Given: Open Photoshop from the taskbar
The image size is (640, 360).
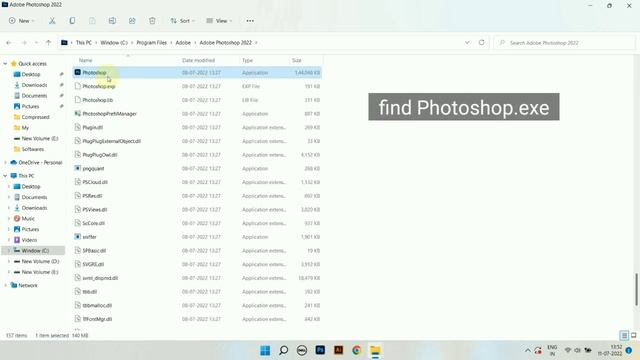Looking at the screenshot, I should pyautogui.click(x=320, y=350).
